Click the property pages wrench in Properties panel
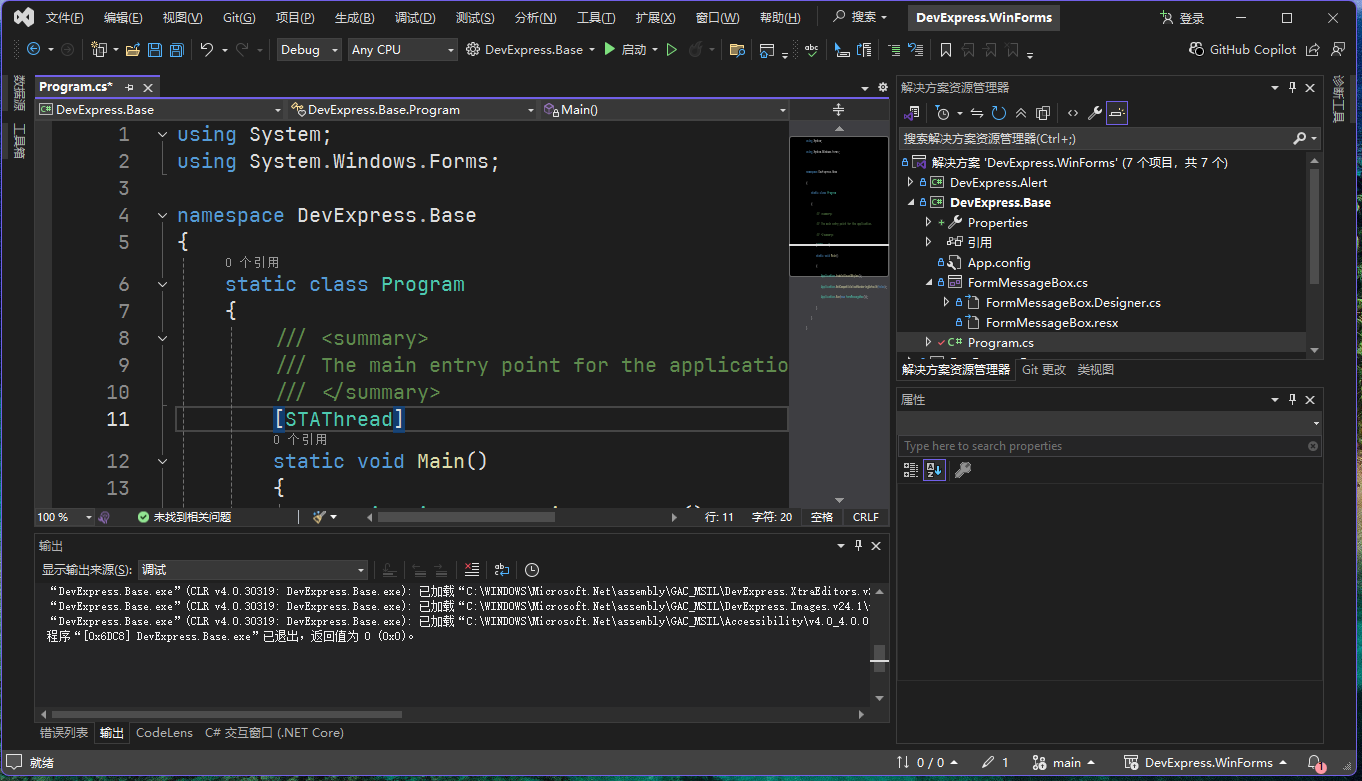The height and width of the screenshot is (781, 1362). coord(963,470)
